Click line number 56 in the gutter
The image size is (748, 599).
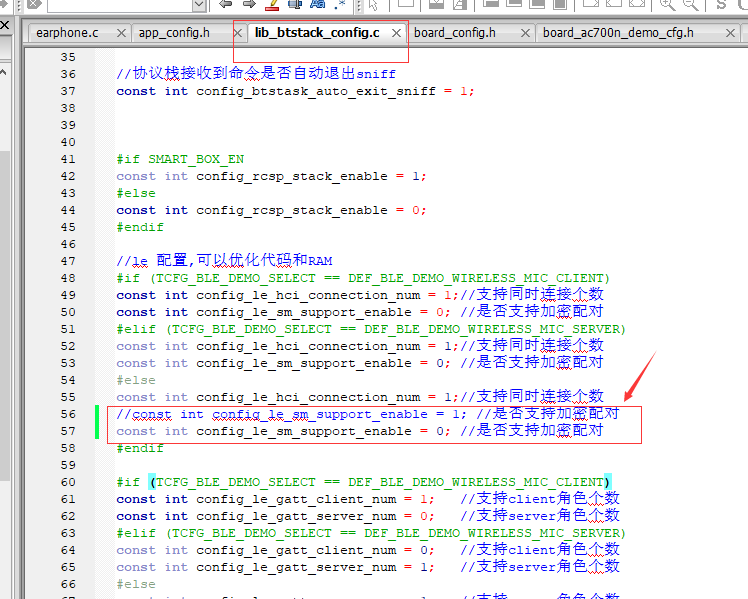pos(68,414)
